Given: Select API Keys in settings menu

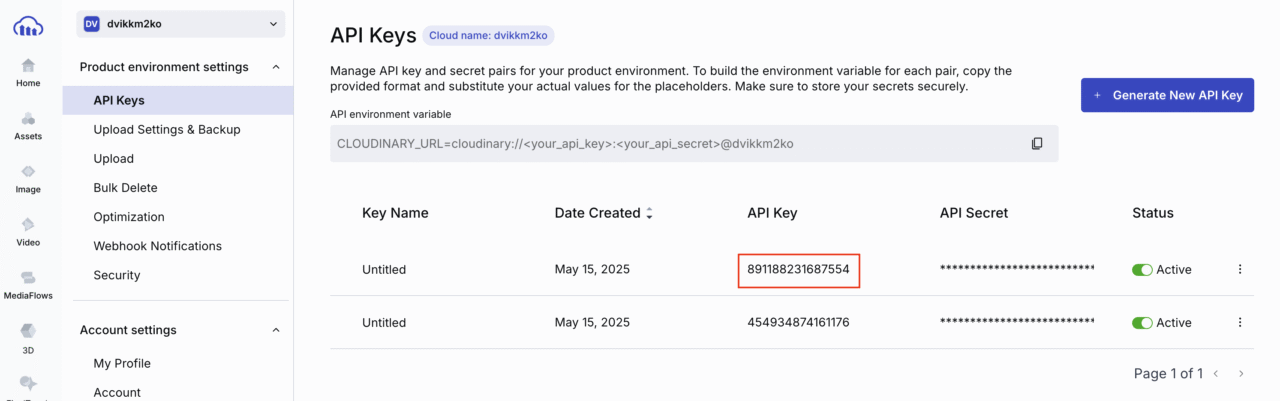Looking at the screenshot, I should pyautogui.click(x=178, y=100).
